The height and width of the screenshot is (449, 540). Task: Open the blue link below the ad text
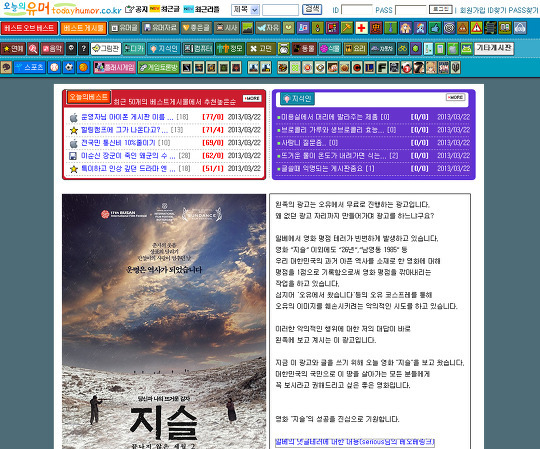click(355, 442)
